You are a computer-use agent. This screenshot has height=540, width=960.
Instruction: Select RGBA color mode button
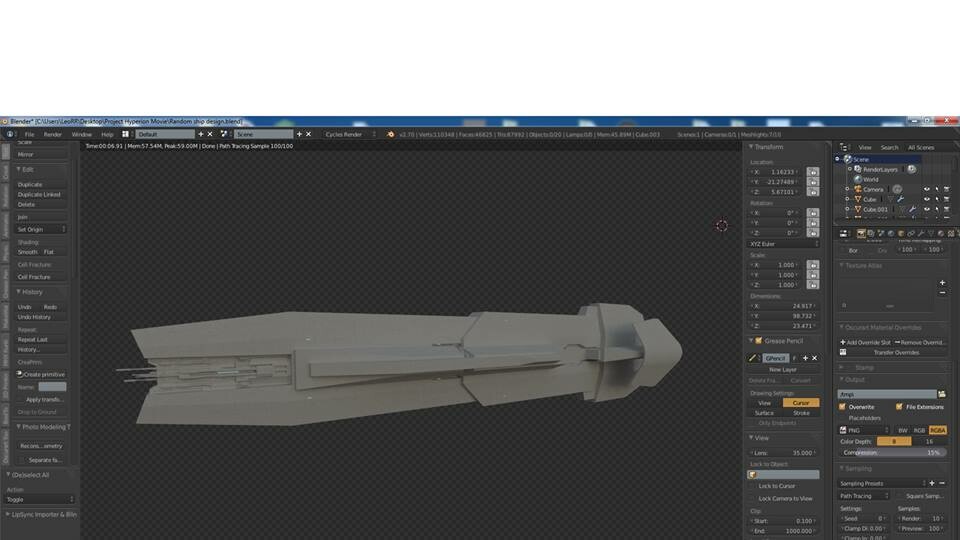tap(937, 430)
